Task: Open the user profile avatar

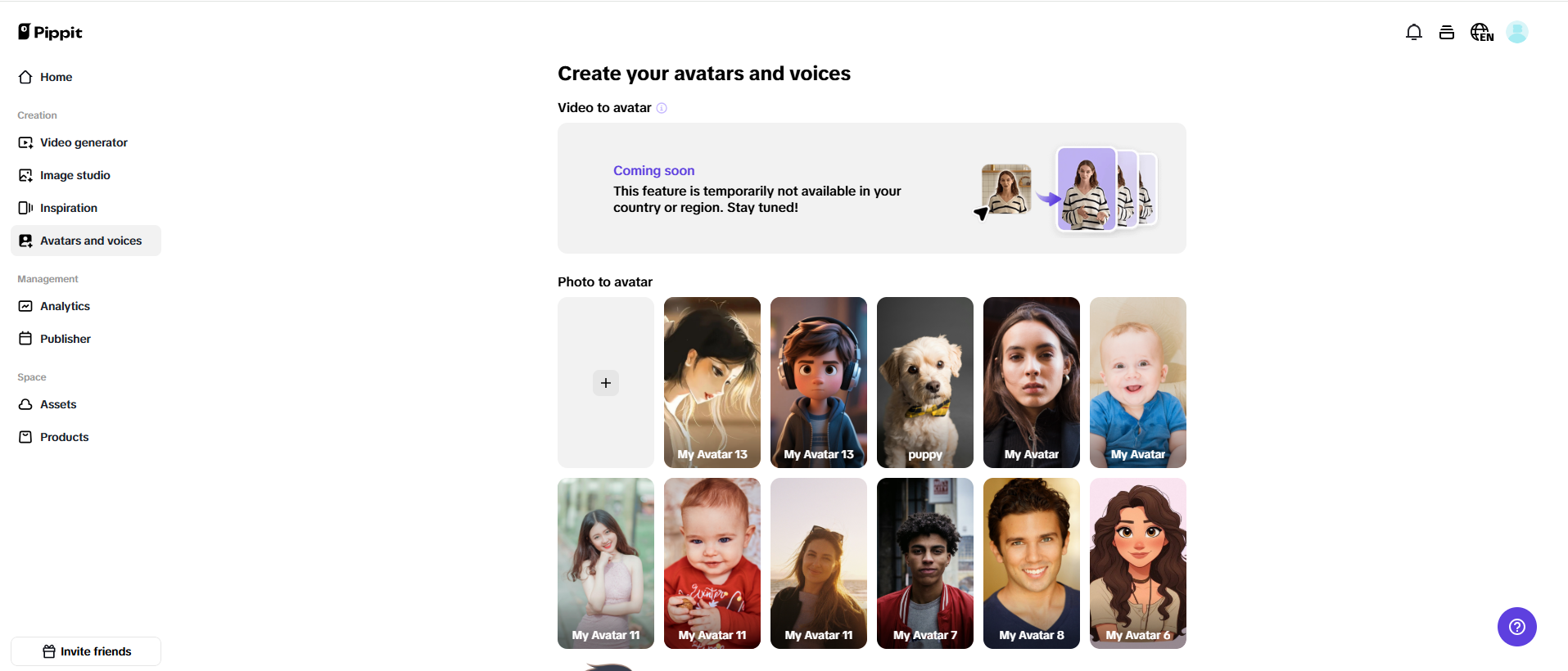Action: [x=1516, y=32]
